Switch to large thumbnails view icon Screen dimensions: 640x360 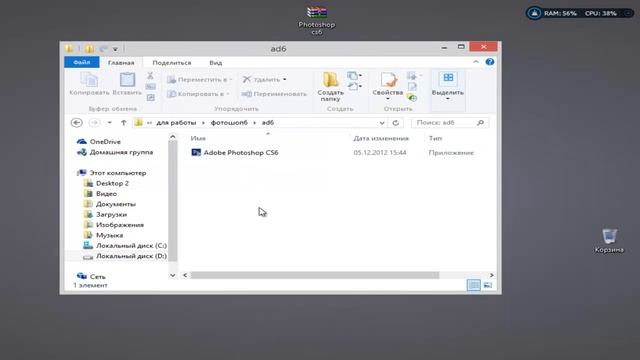tap(488, 285)
